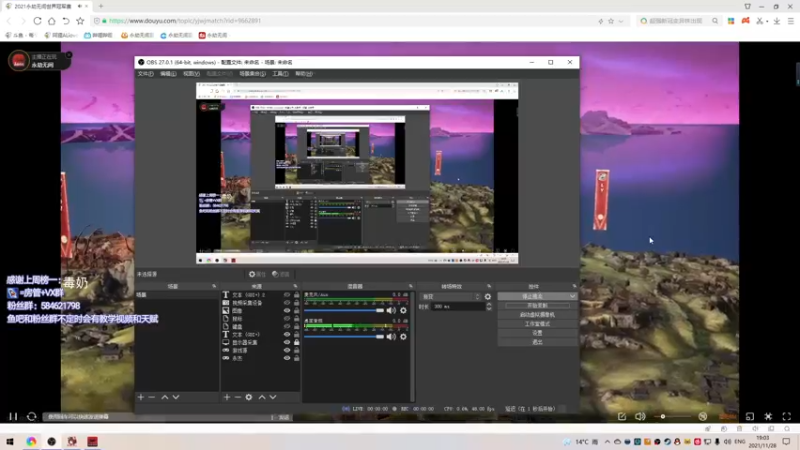The width and height of the screenshot is (800, 450).
Task: Undock the Audio Mixer panel with dock icon
Action: pyautogui.click(x=411, y=286)
